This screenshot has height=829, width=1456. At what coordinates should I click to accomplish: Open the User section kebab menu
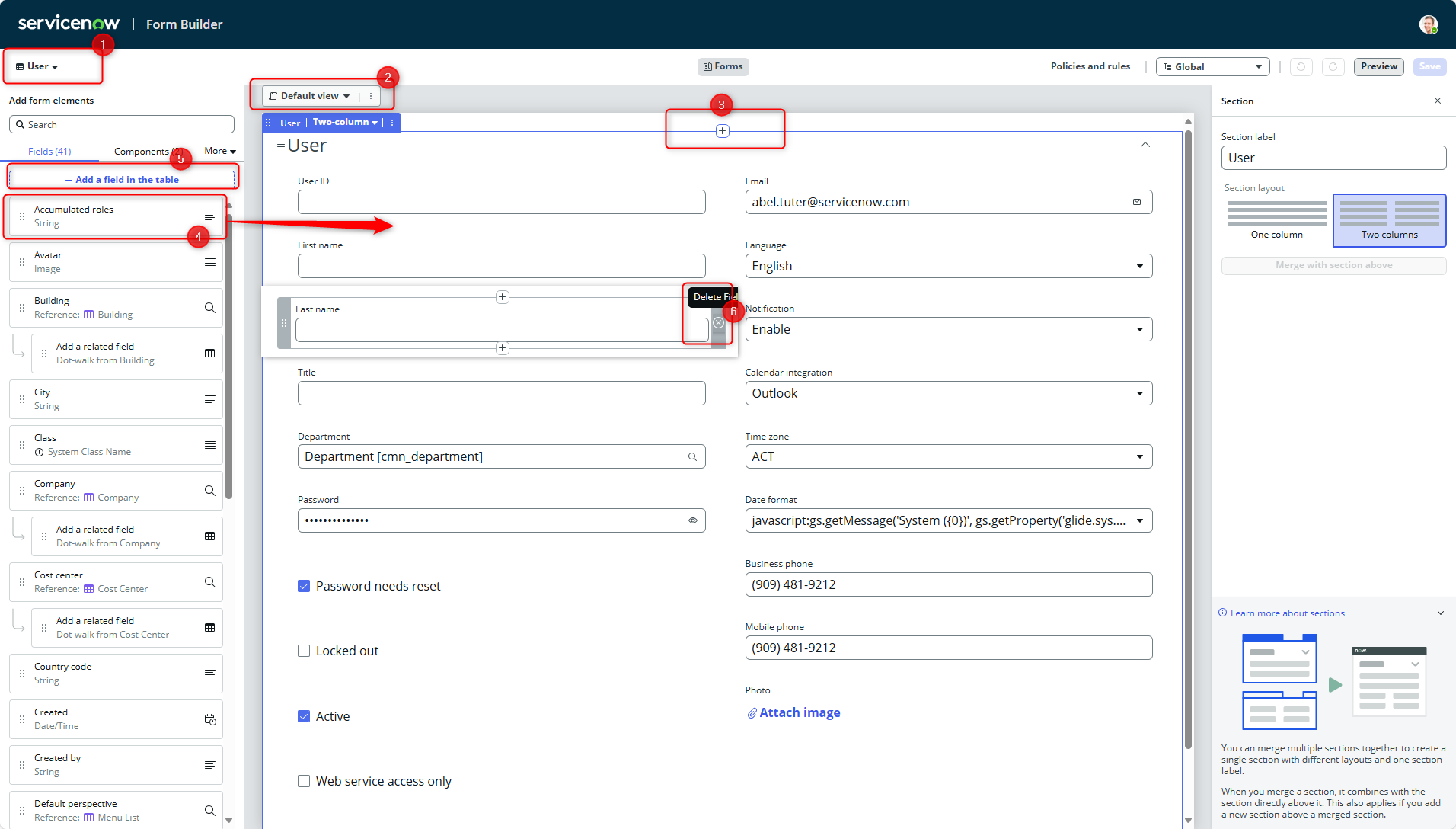click(x=392, y=123)
